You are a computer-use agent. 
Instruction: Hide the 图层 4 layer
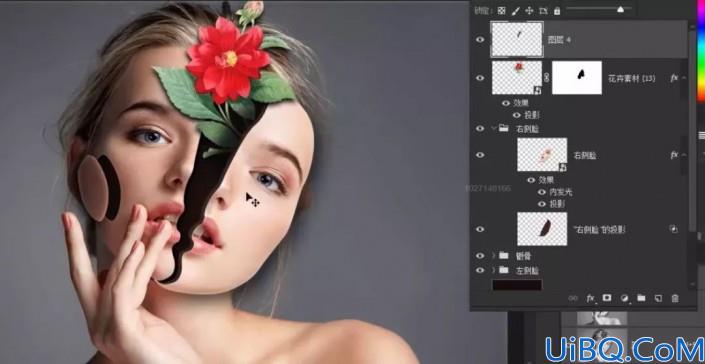pos(480,40)
